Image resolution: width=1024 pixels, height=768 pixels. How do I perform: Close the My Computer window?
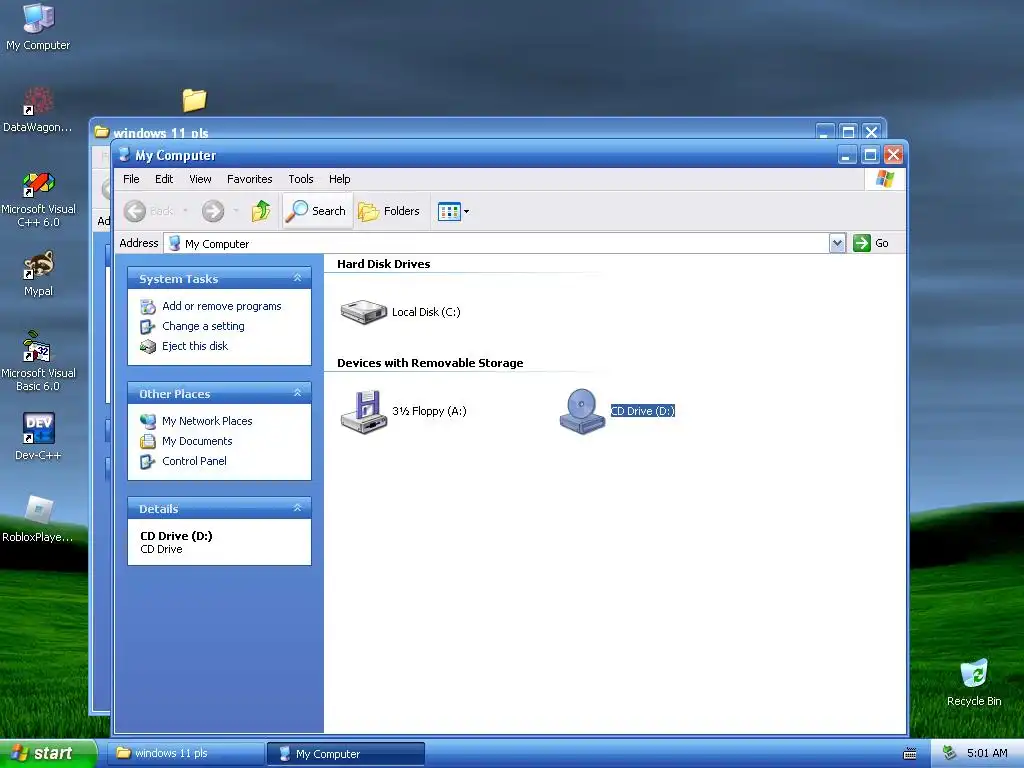click(893, 155)
